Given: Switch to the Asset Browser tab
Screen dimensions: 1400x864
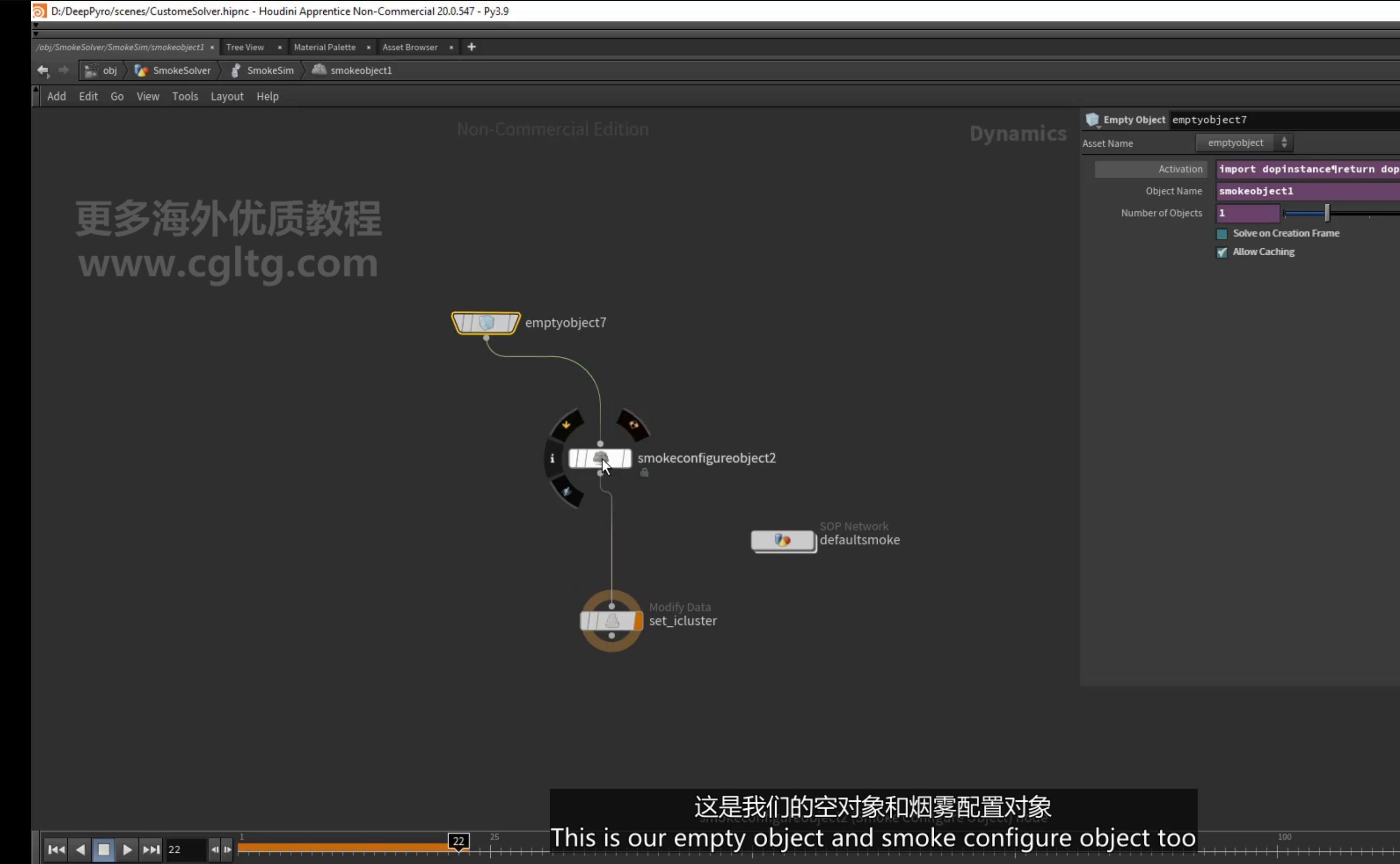Looking at the screenshot, I should click(410, 47).
